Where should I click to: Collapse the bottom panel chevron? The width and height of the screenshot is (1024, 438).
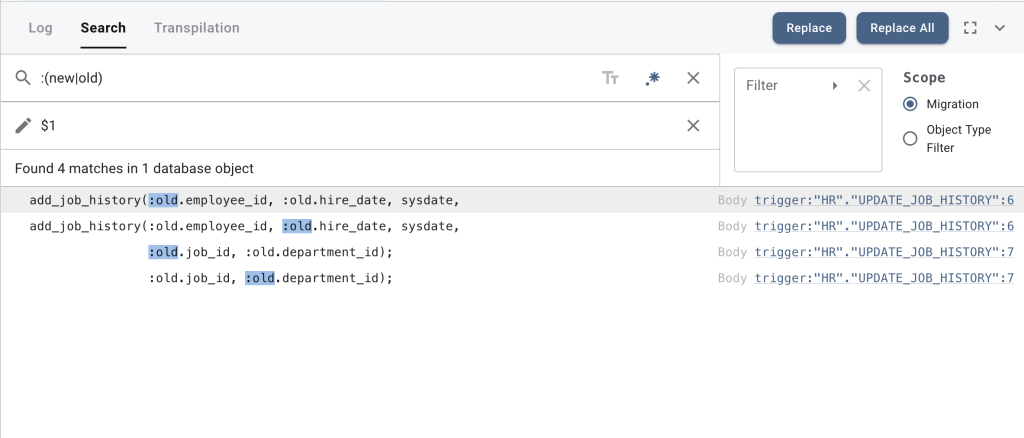1000,28
